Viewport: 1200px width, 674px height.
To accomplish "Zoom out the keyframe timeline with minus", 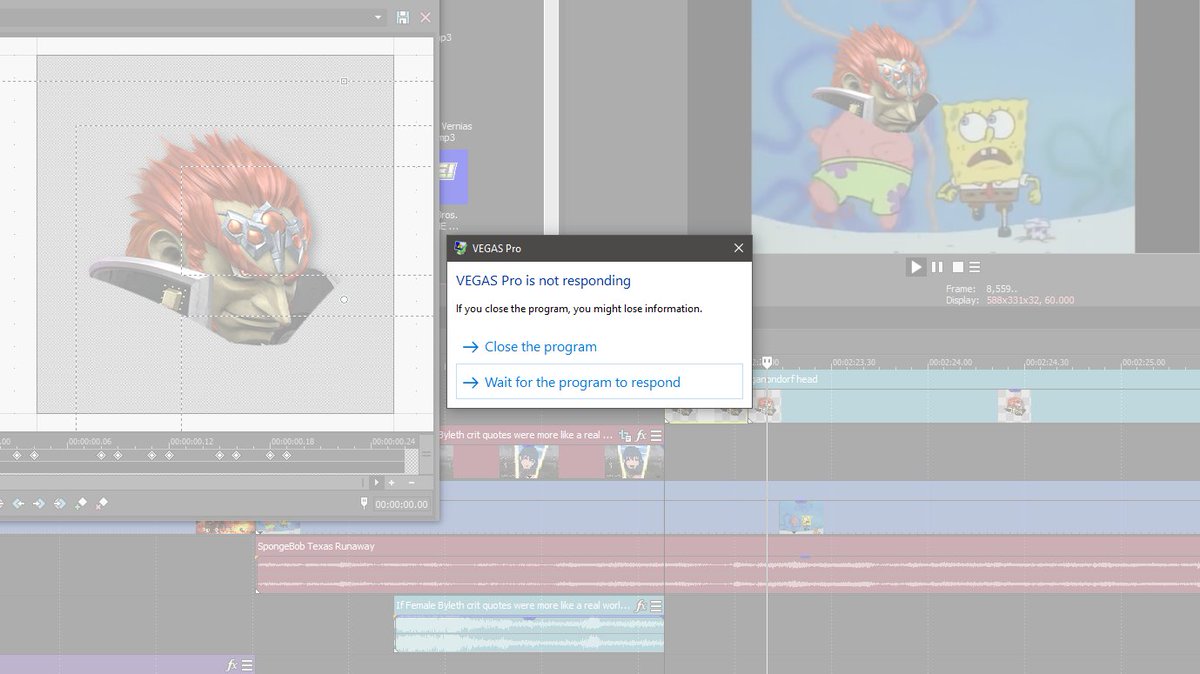I will (411, 482).
